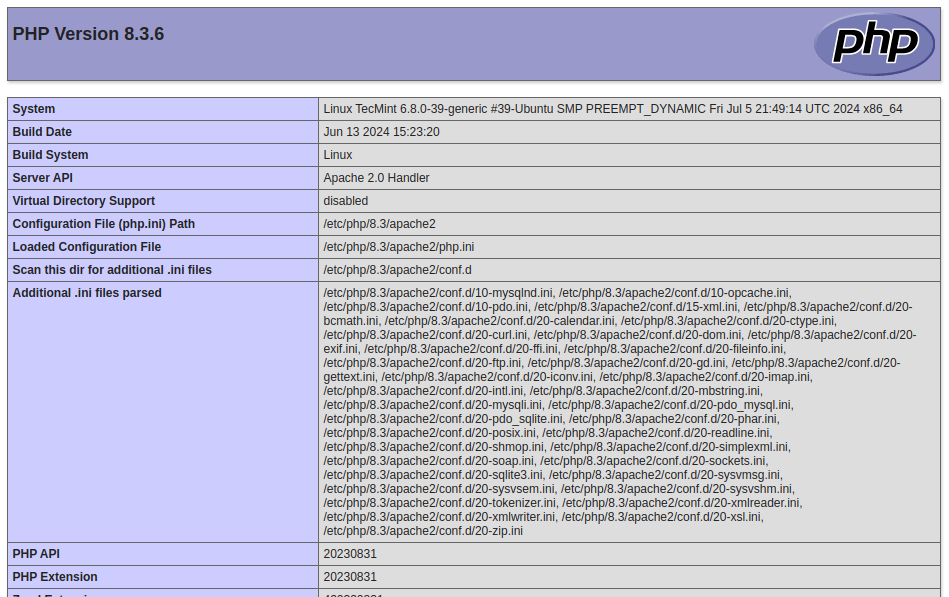Select the 10-mysqlnd.ini file path
The image size is (949, 597).
[430, 293]
